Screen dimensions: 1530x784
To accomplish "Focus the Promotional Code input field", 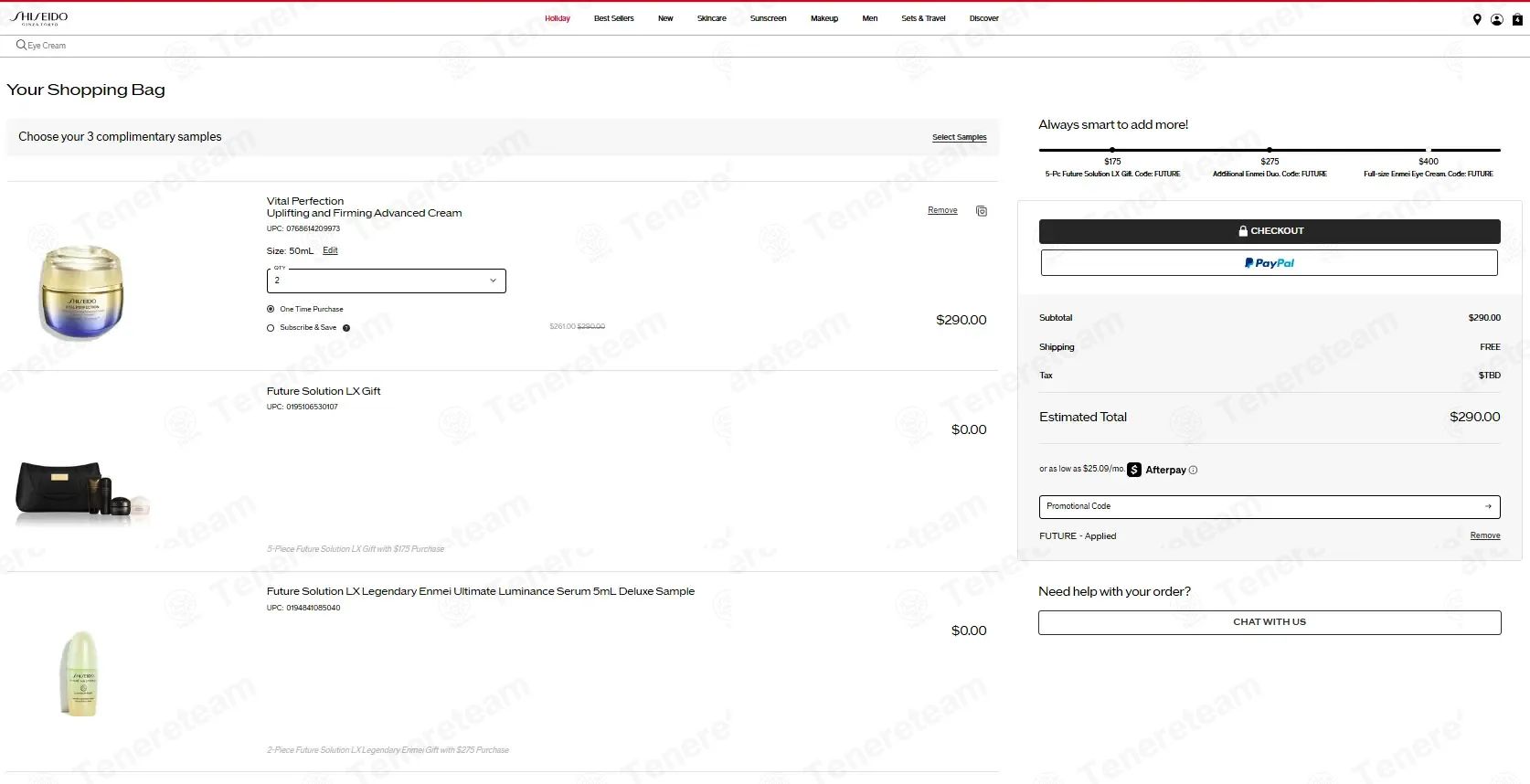I will click(1270, 506).
